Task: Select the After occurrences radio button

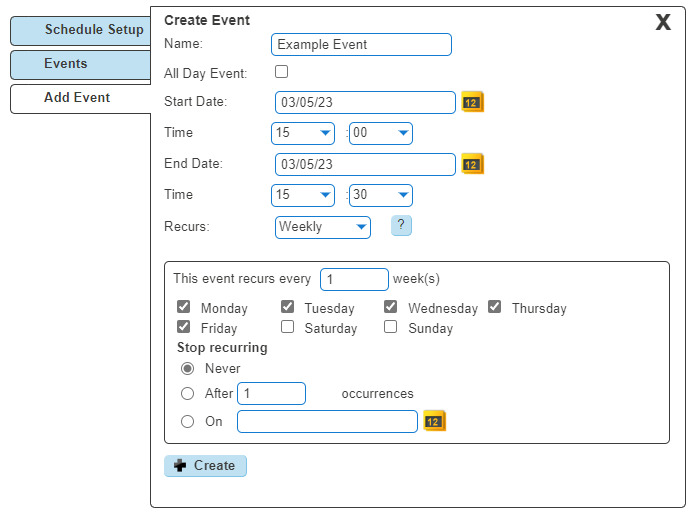Action: point(188,393)
